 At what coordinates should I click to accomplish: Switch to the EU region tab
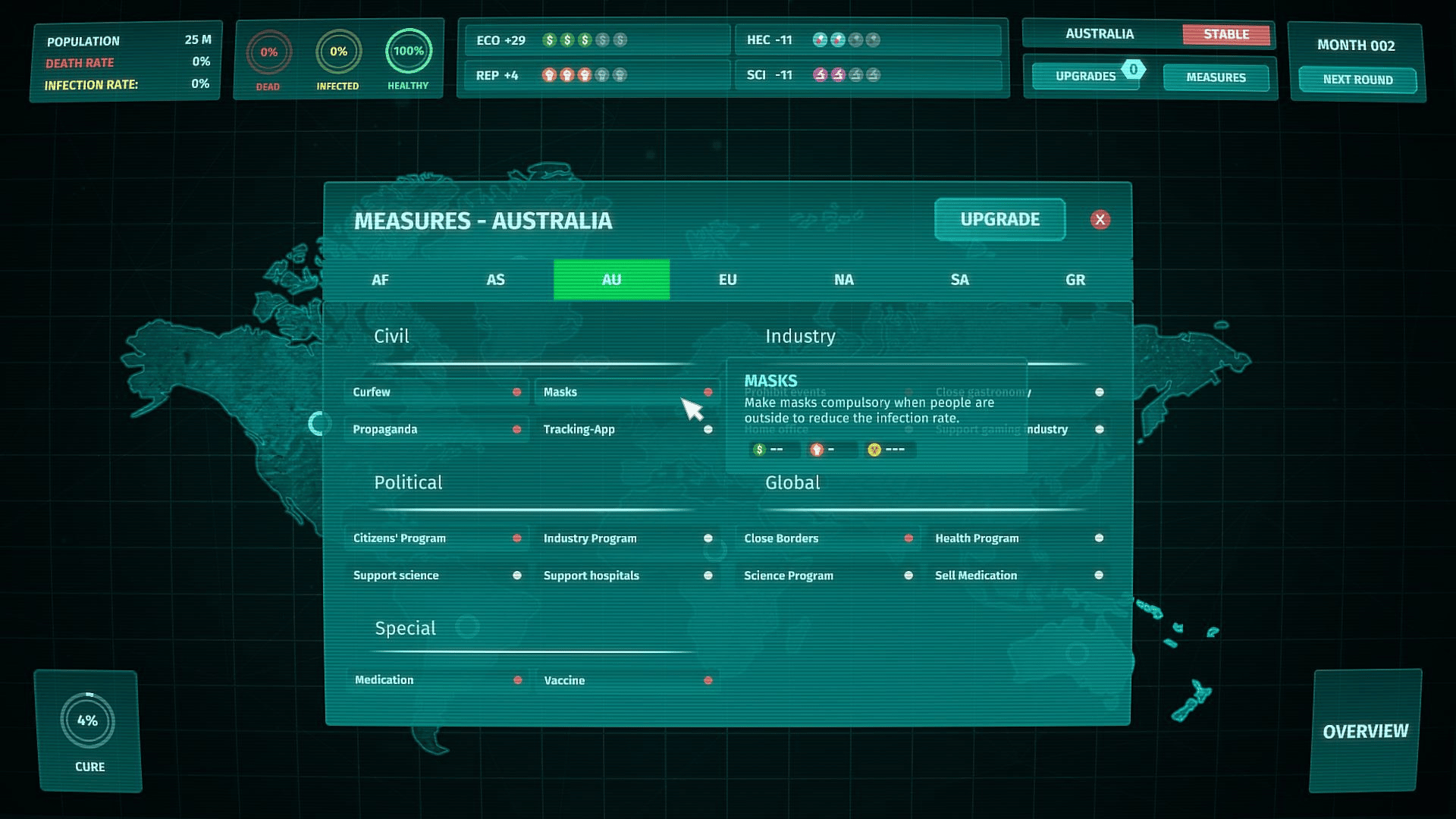coord(727,280)
